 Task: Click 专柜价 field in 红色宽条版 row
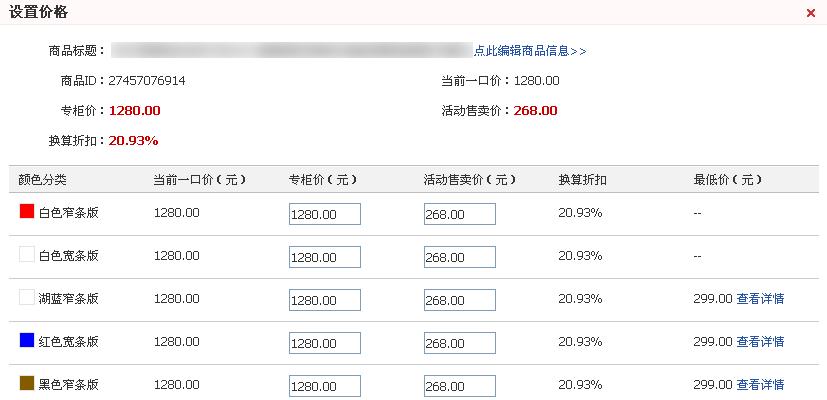click(325, 343)
